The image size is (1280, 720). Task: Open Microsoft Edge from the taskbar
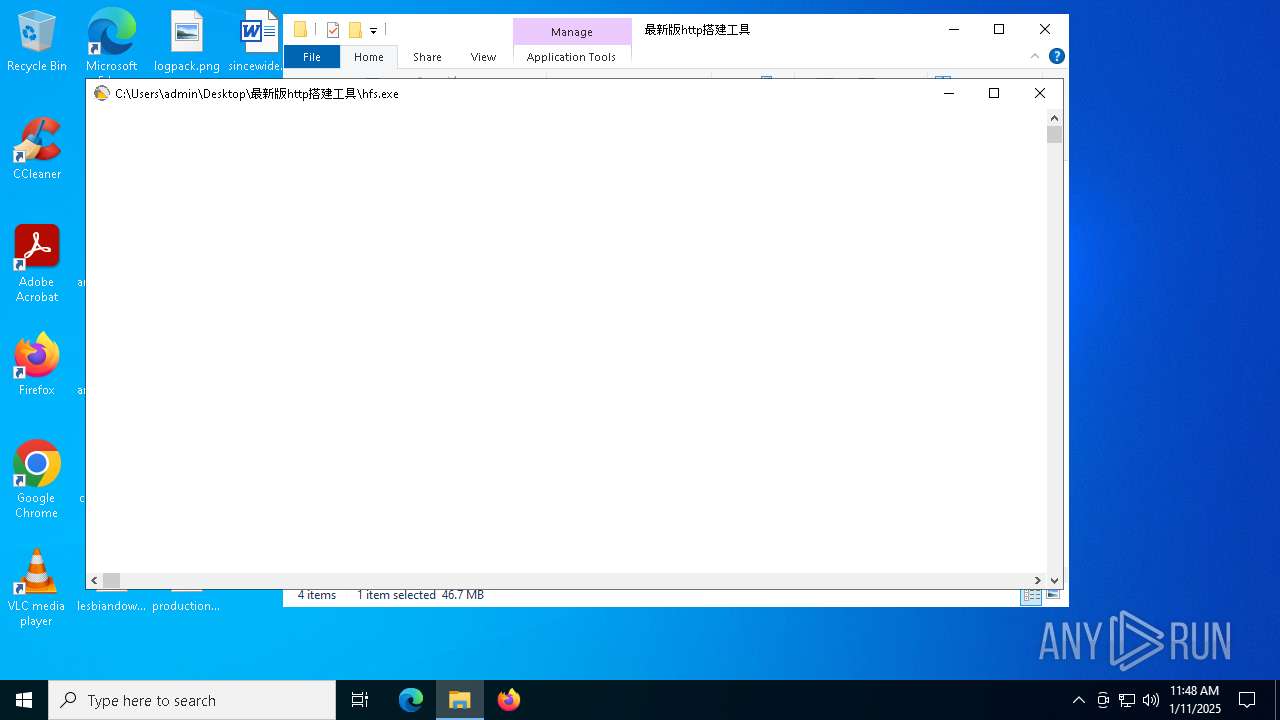tap(411, 700)
